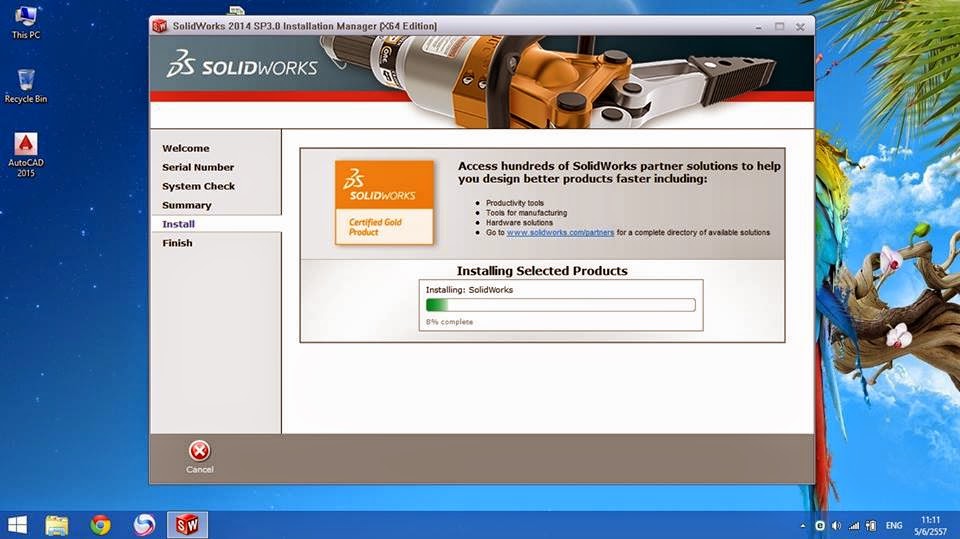Select the Finish step
Screen dimensions: 960x539
(x=177, y=243)
